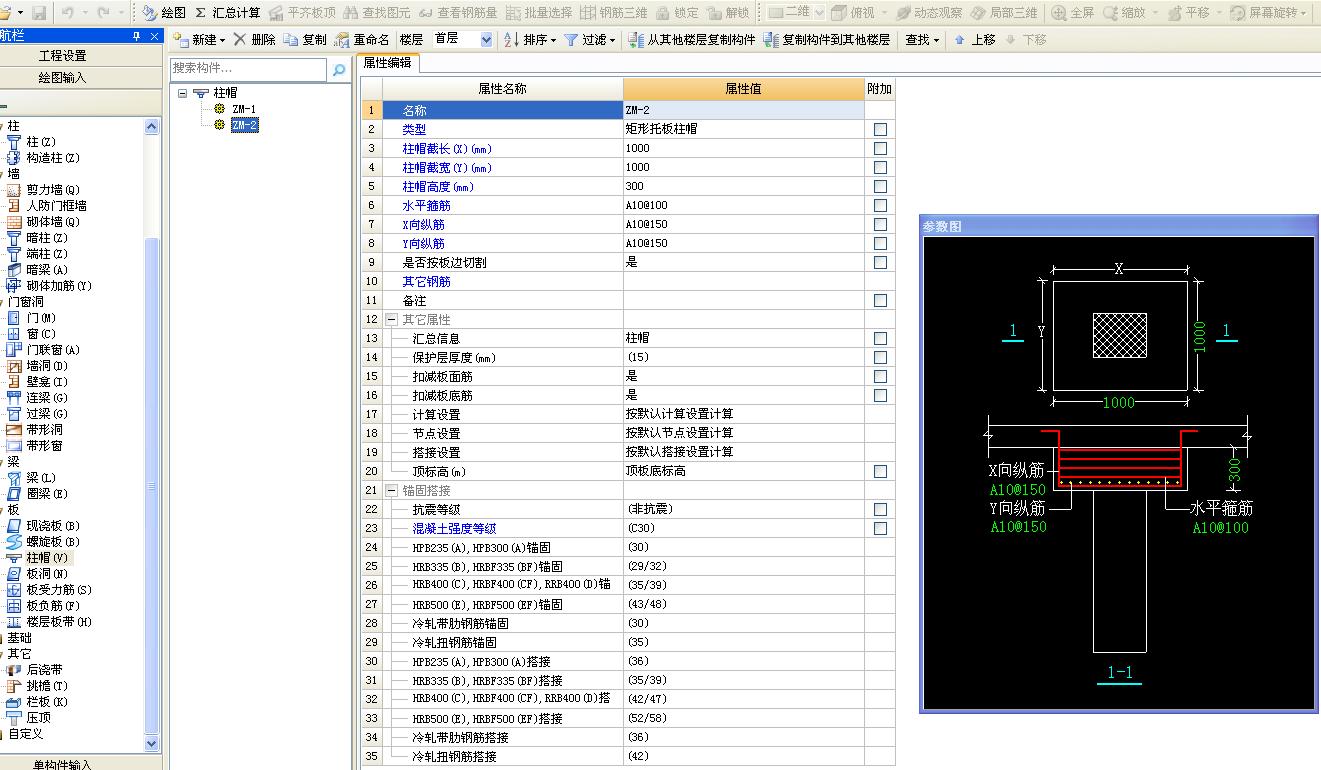
Task: Click 重命名 rename component button
Action: point(362,40)
